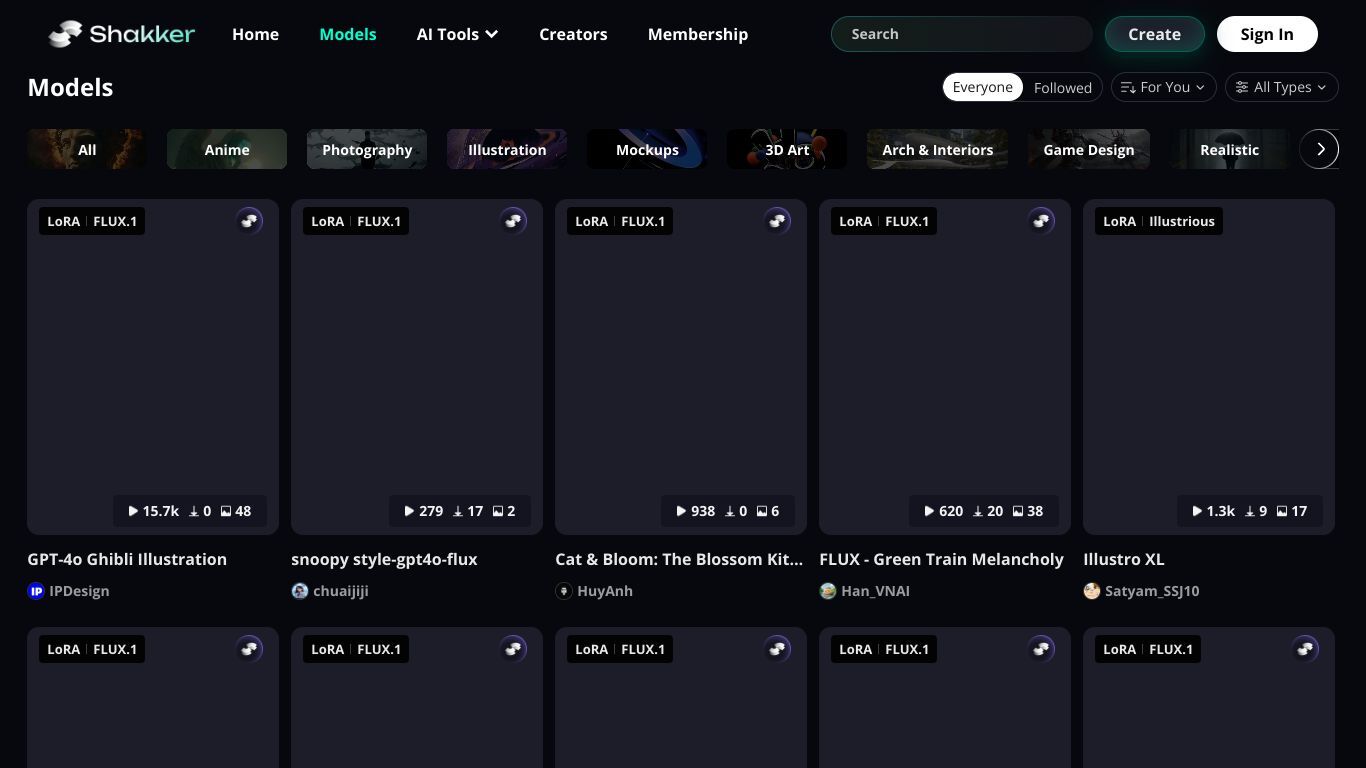Select the Anime category
1366x768 pixels.
tap(227, 149)
